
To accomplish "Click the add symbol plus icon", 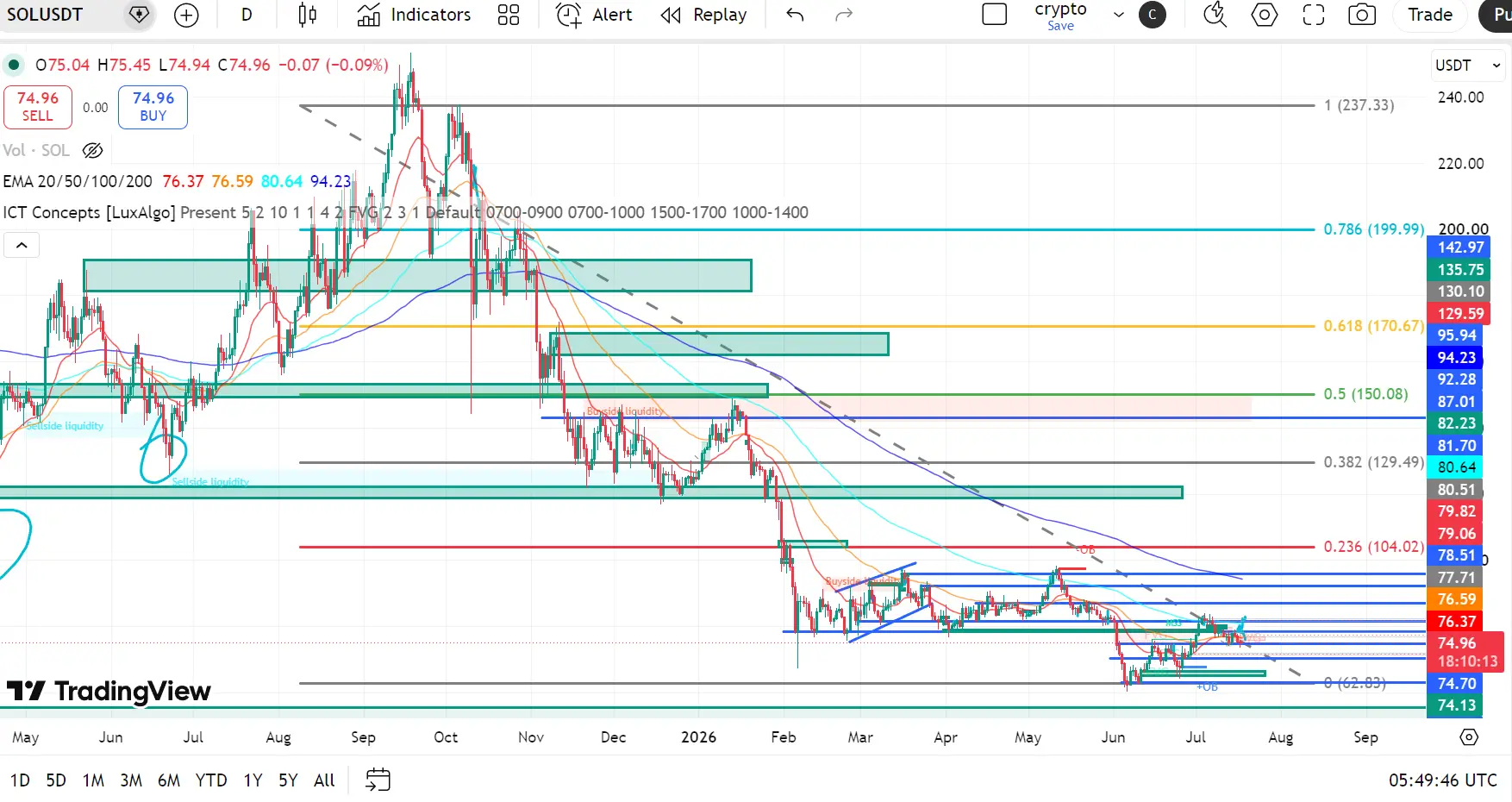I will click(x=186, y=15).
